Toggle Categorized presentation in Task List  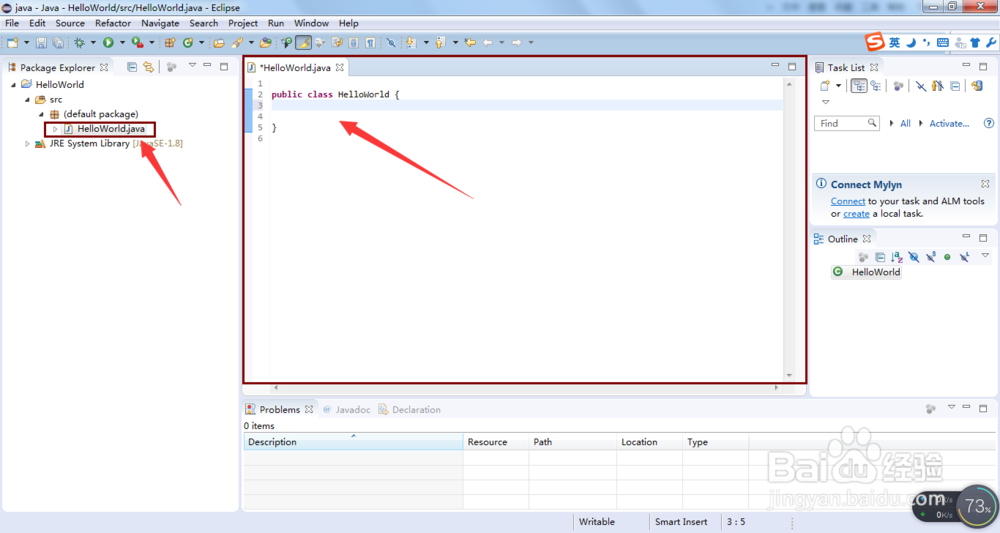(859, 85)
